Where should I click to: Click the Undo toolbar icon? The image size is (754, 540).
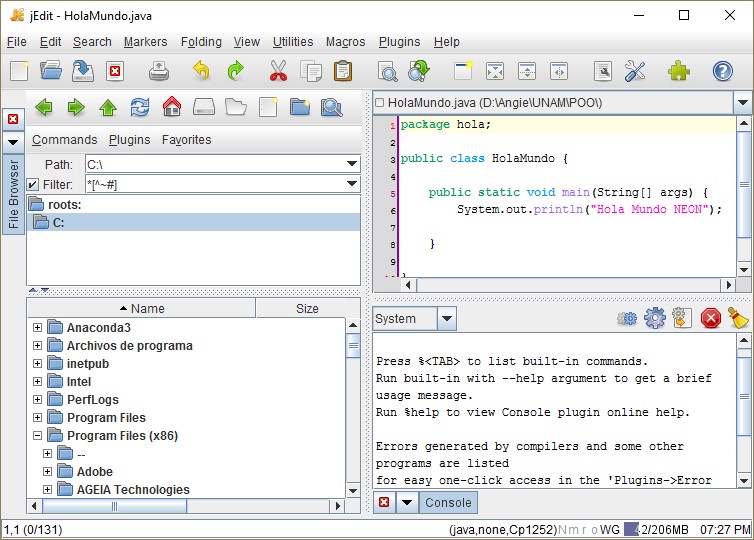click(201, 70)
